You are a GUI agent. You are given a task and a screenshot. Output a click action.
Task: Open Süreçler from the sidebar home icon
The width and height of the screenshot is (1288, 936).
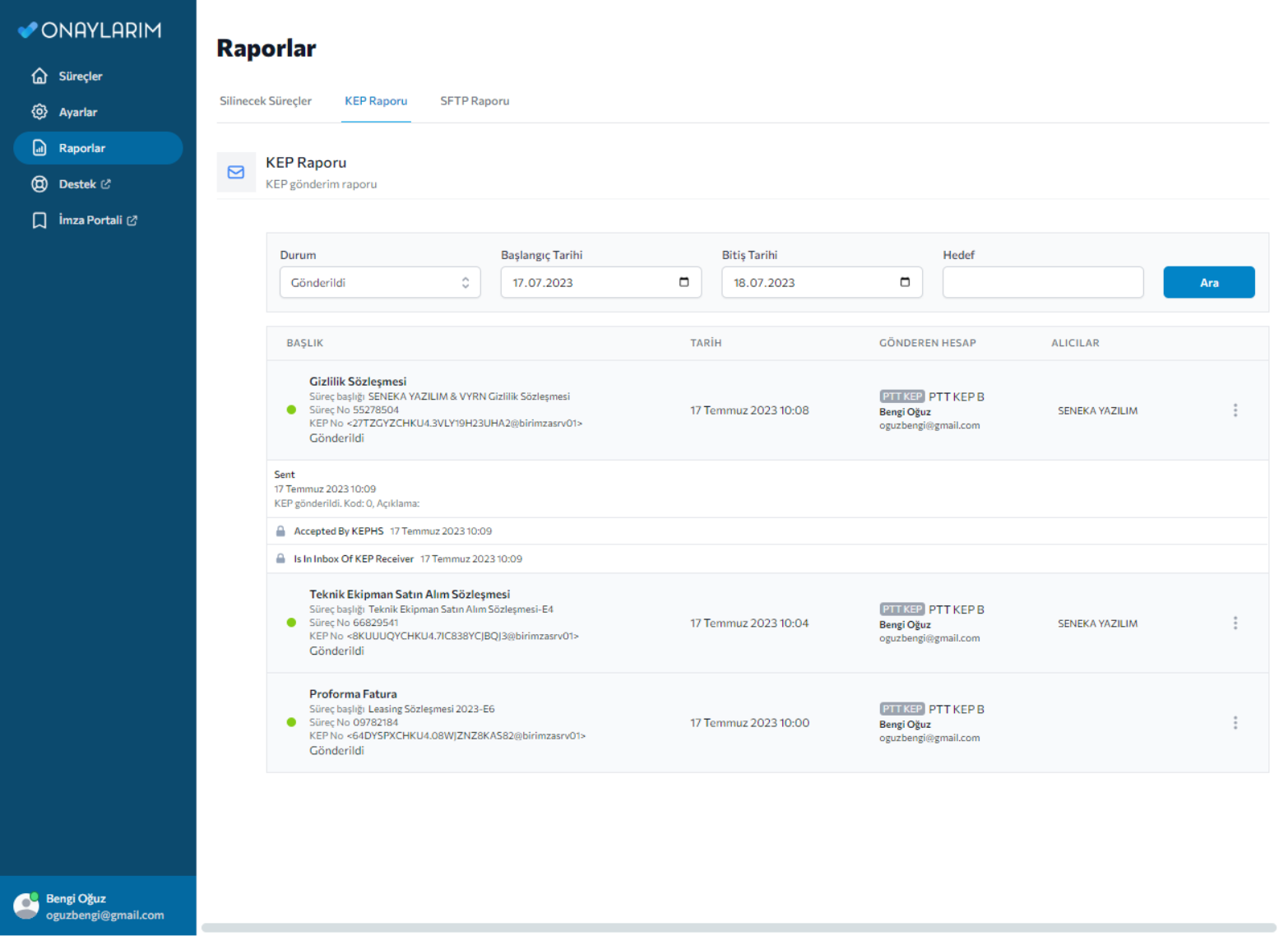pyautogui.click(x=39, y=76)
